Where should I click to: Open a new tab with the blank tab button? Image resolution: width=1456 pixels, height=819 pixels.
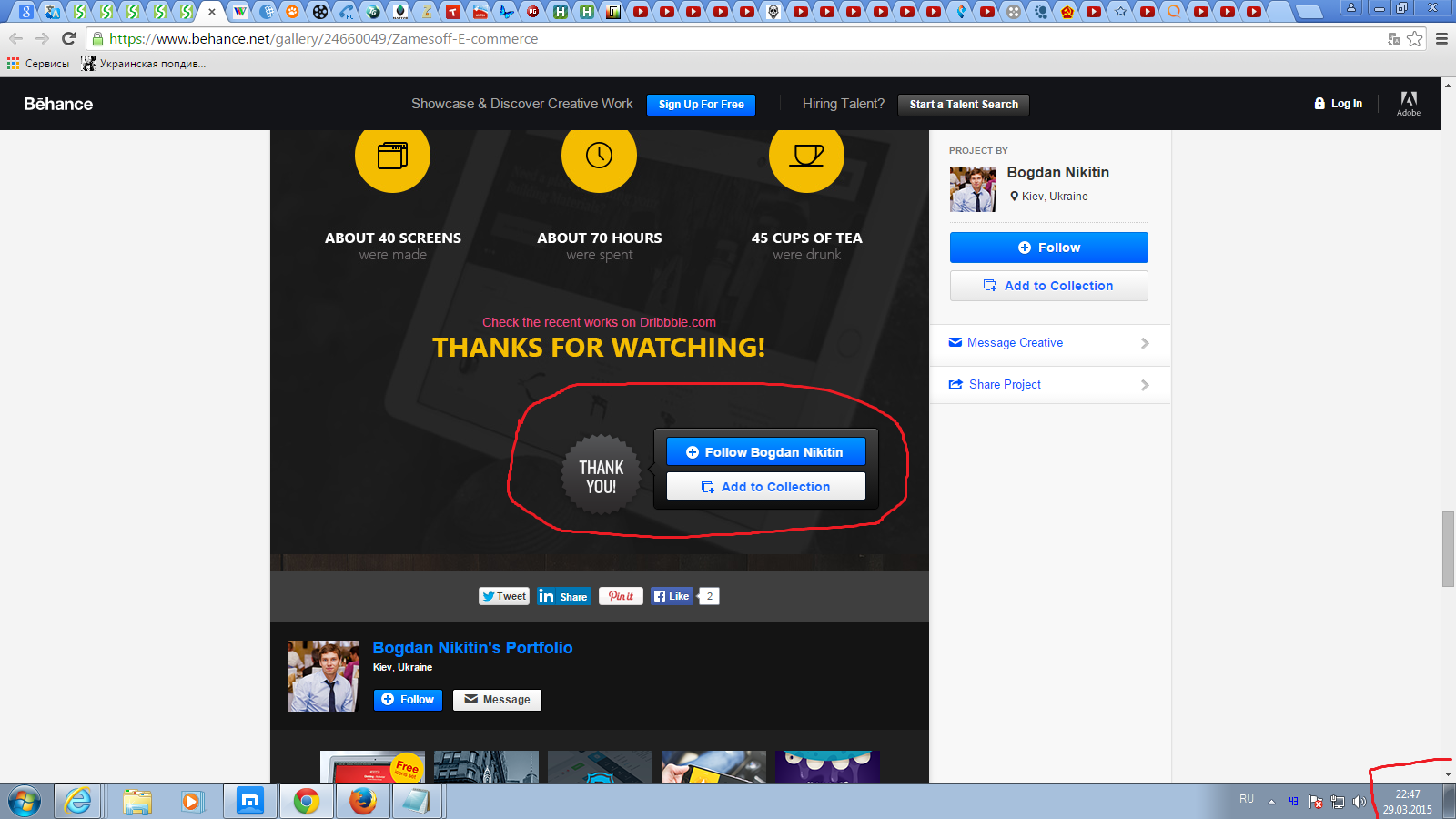(x=1309, y=12)
